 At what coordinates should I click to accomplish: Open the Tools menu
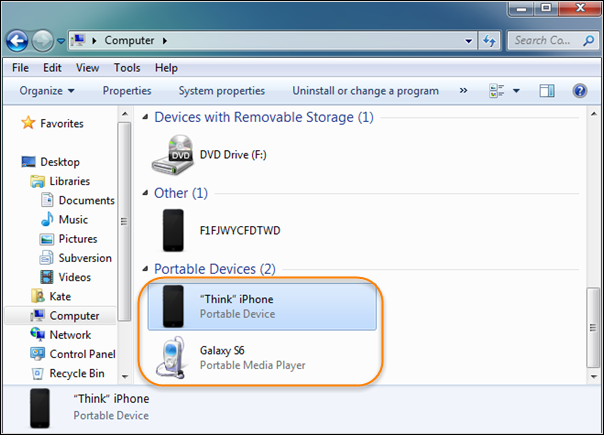tap(127, 68)
